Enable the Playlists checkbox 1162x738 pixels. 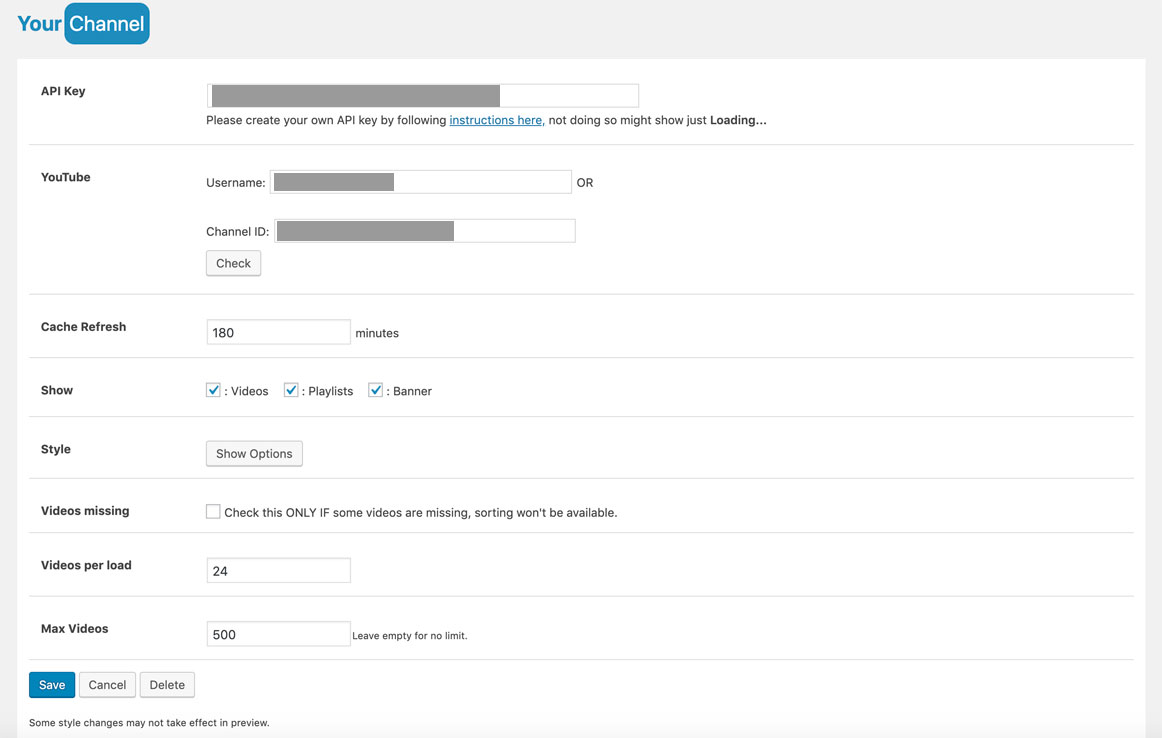291,390
